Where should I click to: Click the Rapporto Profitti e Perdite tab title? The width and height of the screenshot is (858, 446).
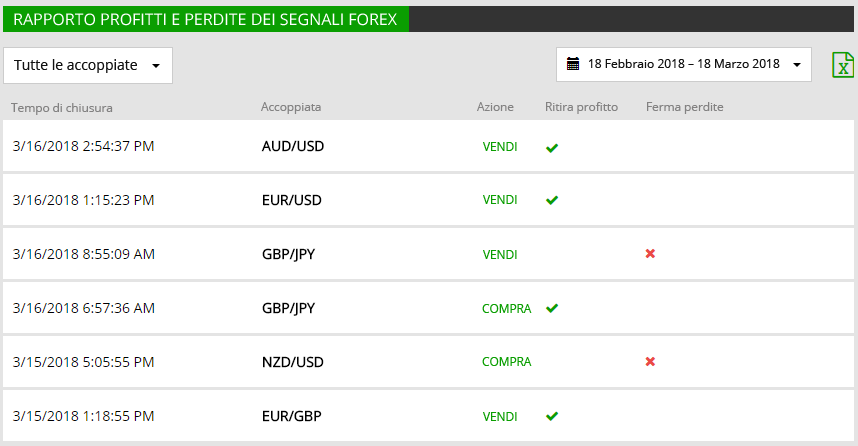(205, 19)
